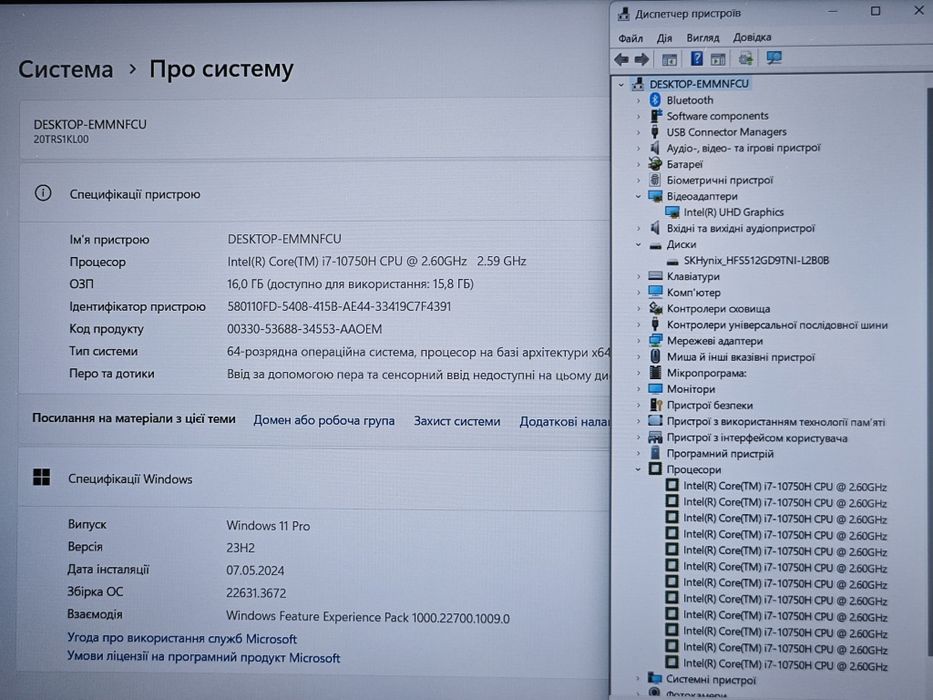Click the Клавіатури keyboard icon
Image resolution: width=933 pixels, height=700 pixels.
pyautogui.click(x=655, y=276)
